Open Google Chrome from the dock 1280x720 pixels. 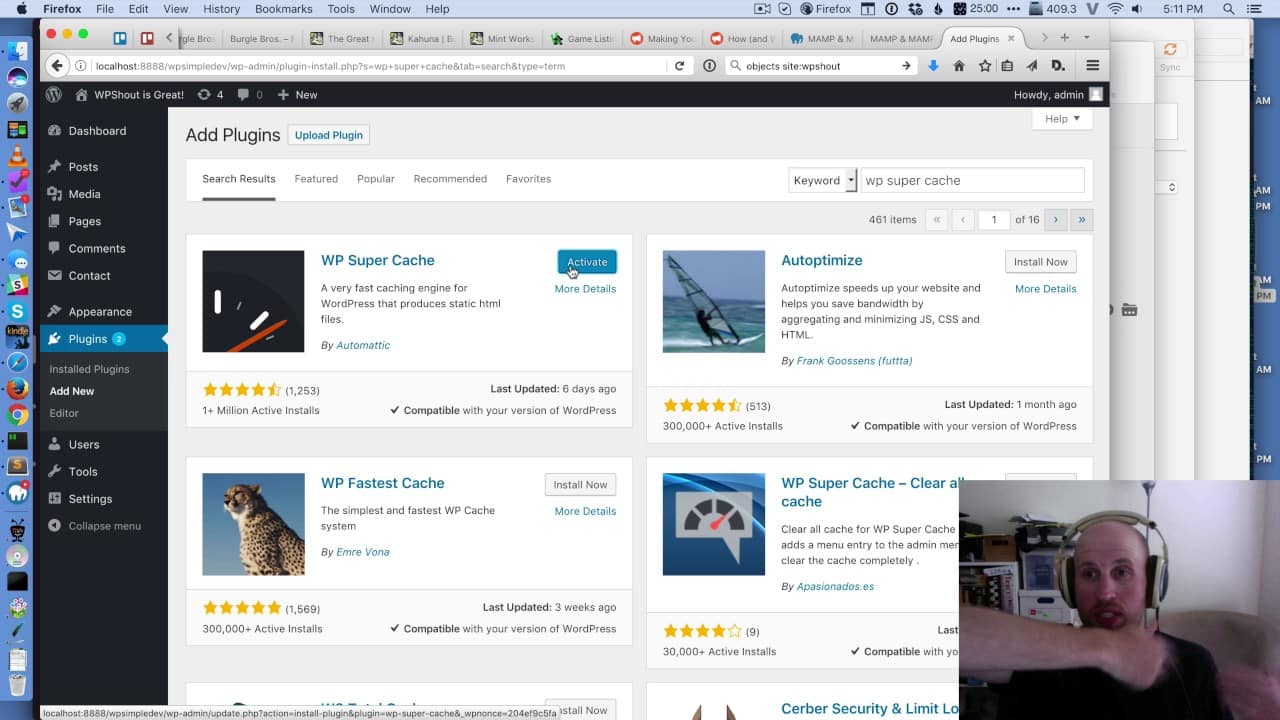pyautogui.click(x=17, y=415)
